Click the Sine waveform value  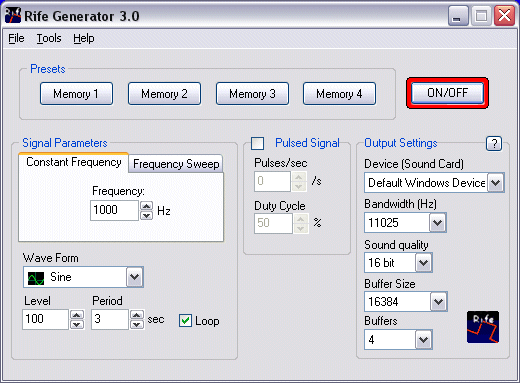click(61, 277)
